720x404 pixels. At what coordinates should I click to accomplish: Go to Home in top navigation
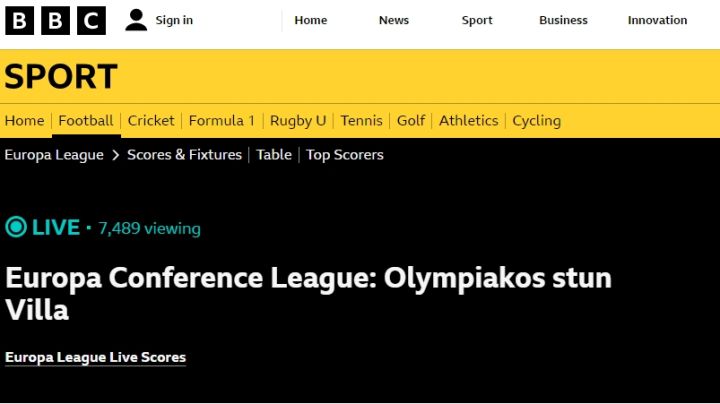[311, 20]
